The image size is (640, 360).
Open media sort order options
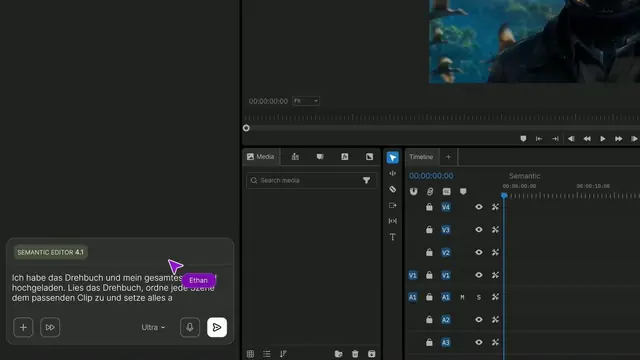tap(283, 354)
